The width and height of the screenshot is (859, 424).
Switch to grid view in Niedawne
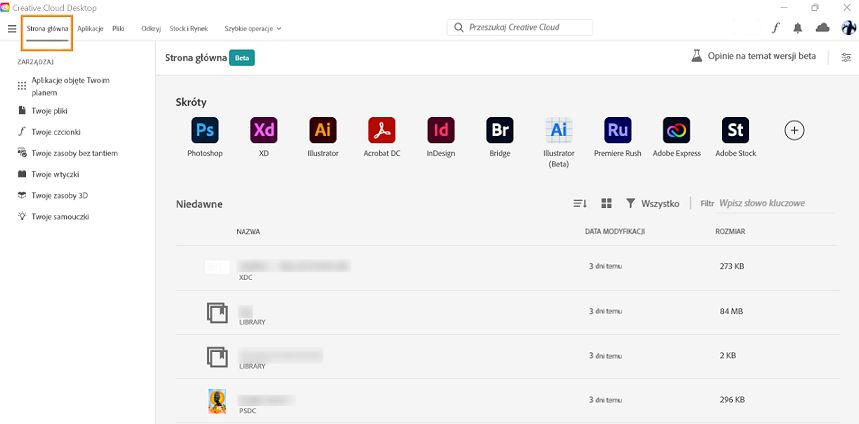[x=606, y=203]
